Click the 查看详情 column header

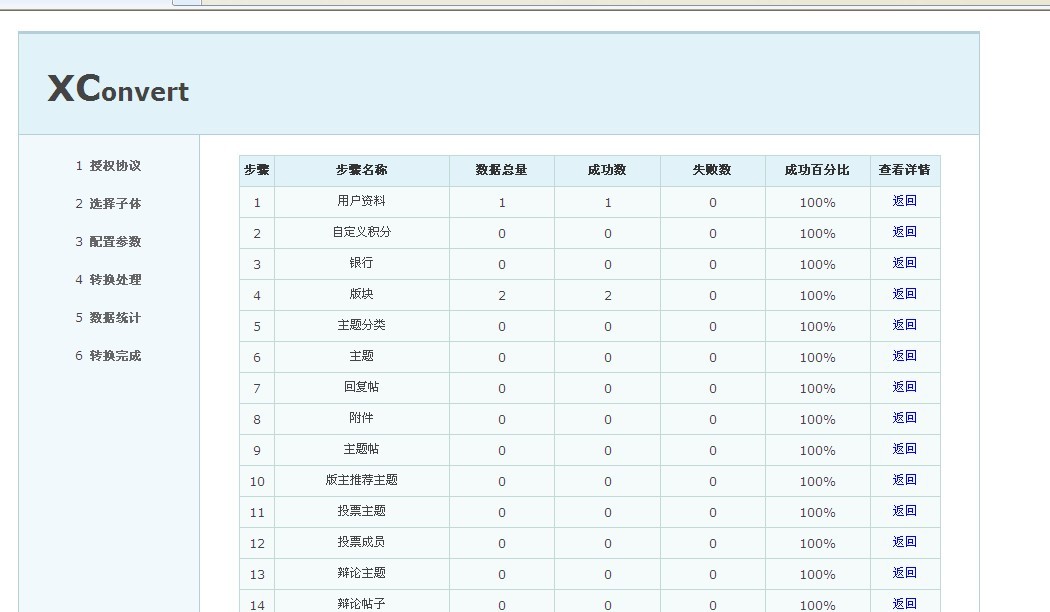pyautogui.click(x=905, y=171)
